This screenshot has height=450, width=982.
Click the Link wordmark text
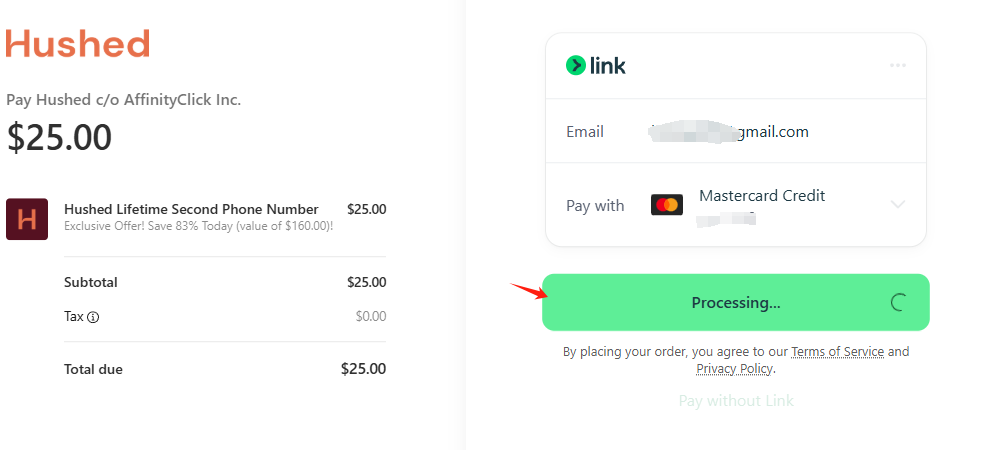click(x=607, y=65)
